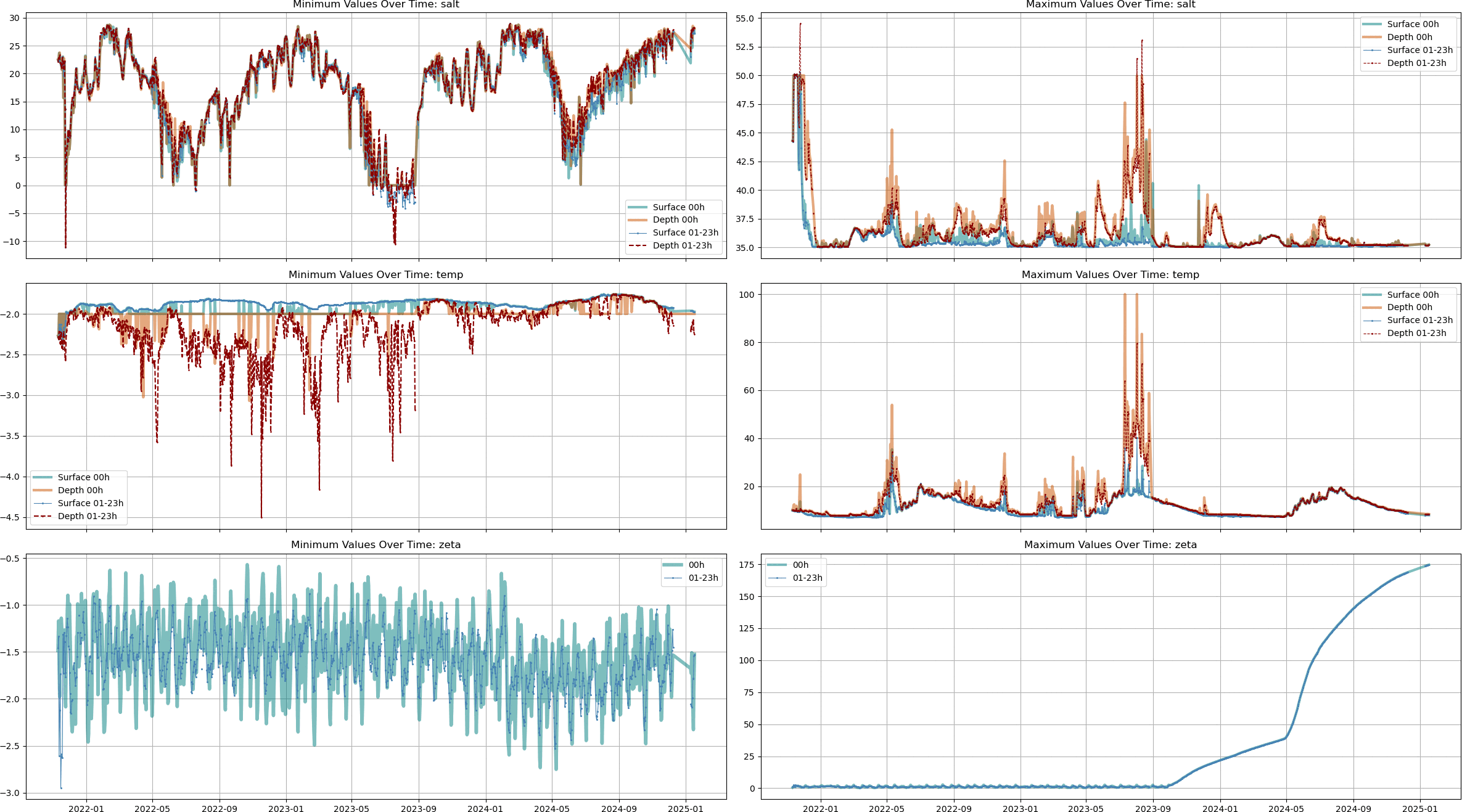Click y-axis tick '30' on minimum salt plot

14,18
